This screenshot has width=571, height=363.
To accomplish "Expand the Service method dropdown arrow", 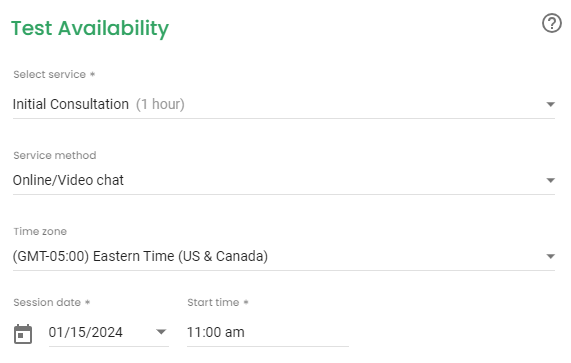I will [551, 180].
